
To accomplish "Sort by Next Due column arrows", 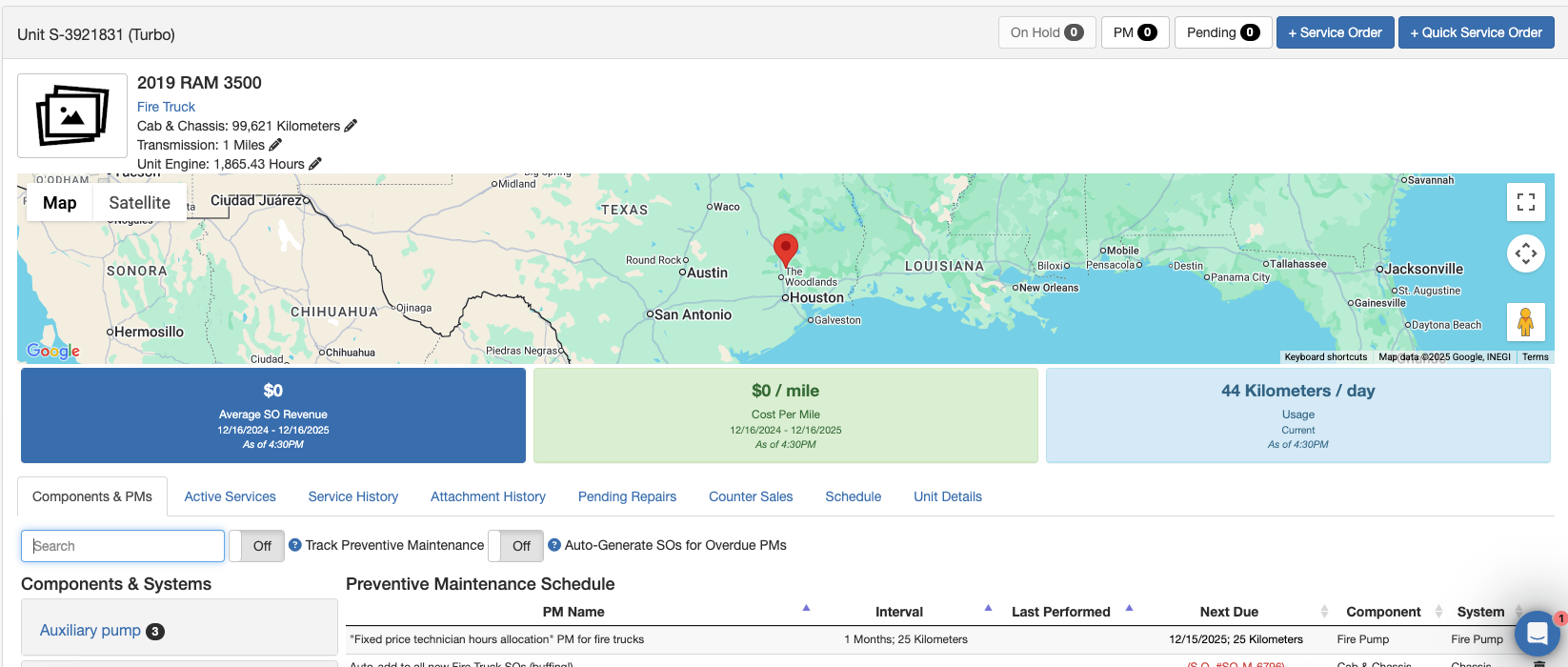I will [1324, 612].
